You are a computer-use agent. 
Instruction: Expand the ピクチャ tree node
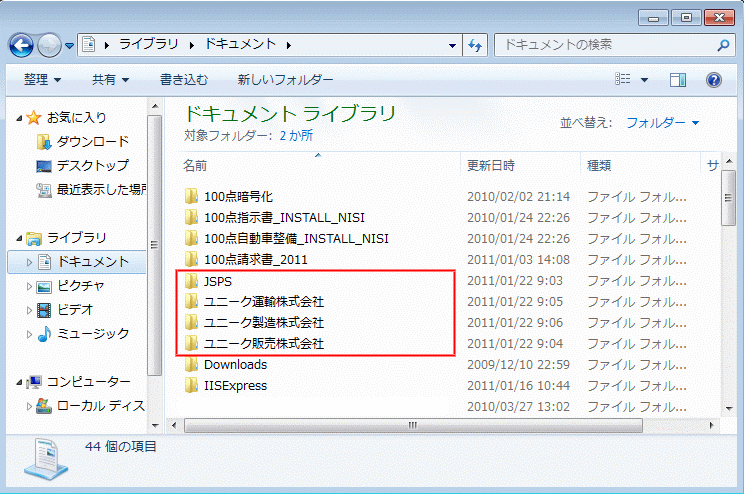pos(29,286)
